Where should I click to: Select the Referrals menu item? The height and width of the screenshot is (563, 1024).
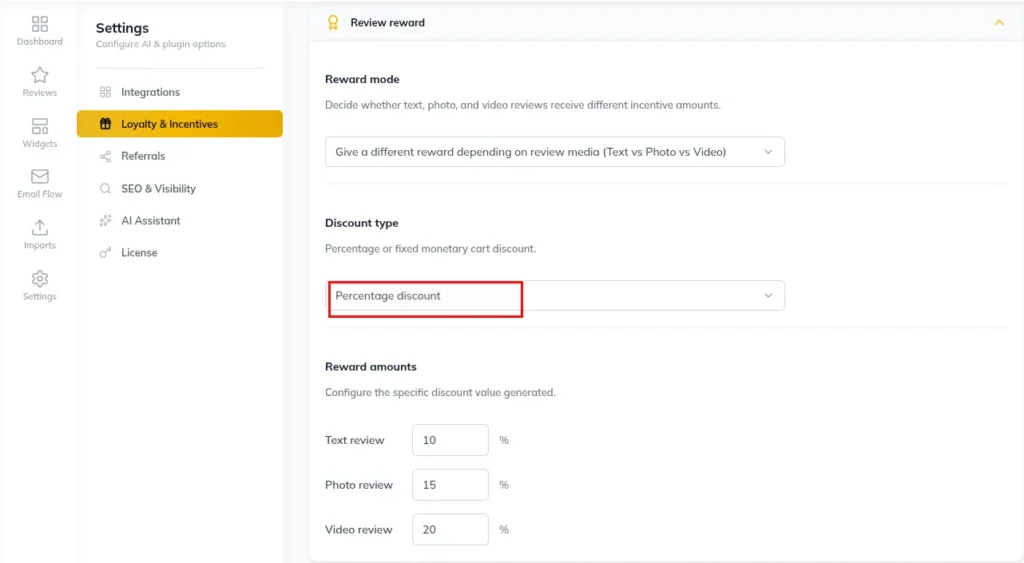pyautogui.click(x=180, y=156)
